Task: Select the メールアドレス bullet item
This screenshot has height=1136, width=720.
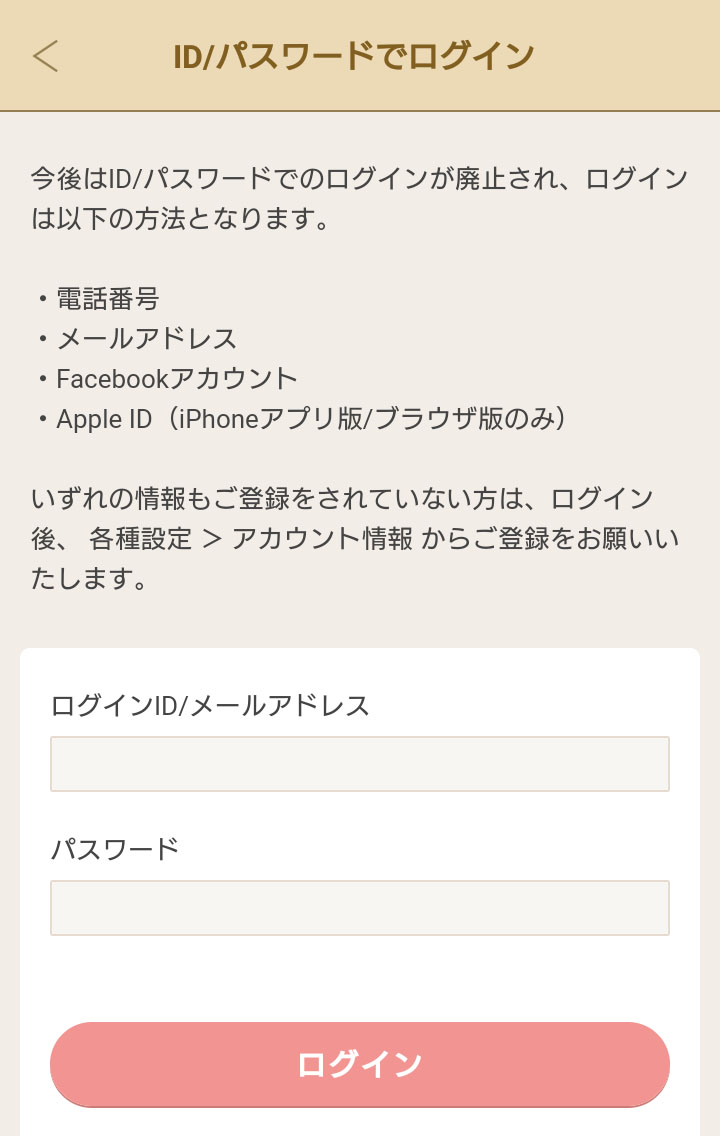Action: (146, 338)
